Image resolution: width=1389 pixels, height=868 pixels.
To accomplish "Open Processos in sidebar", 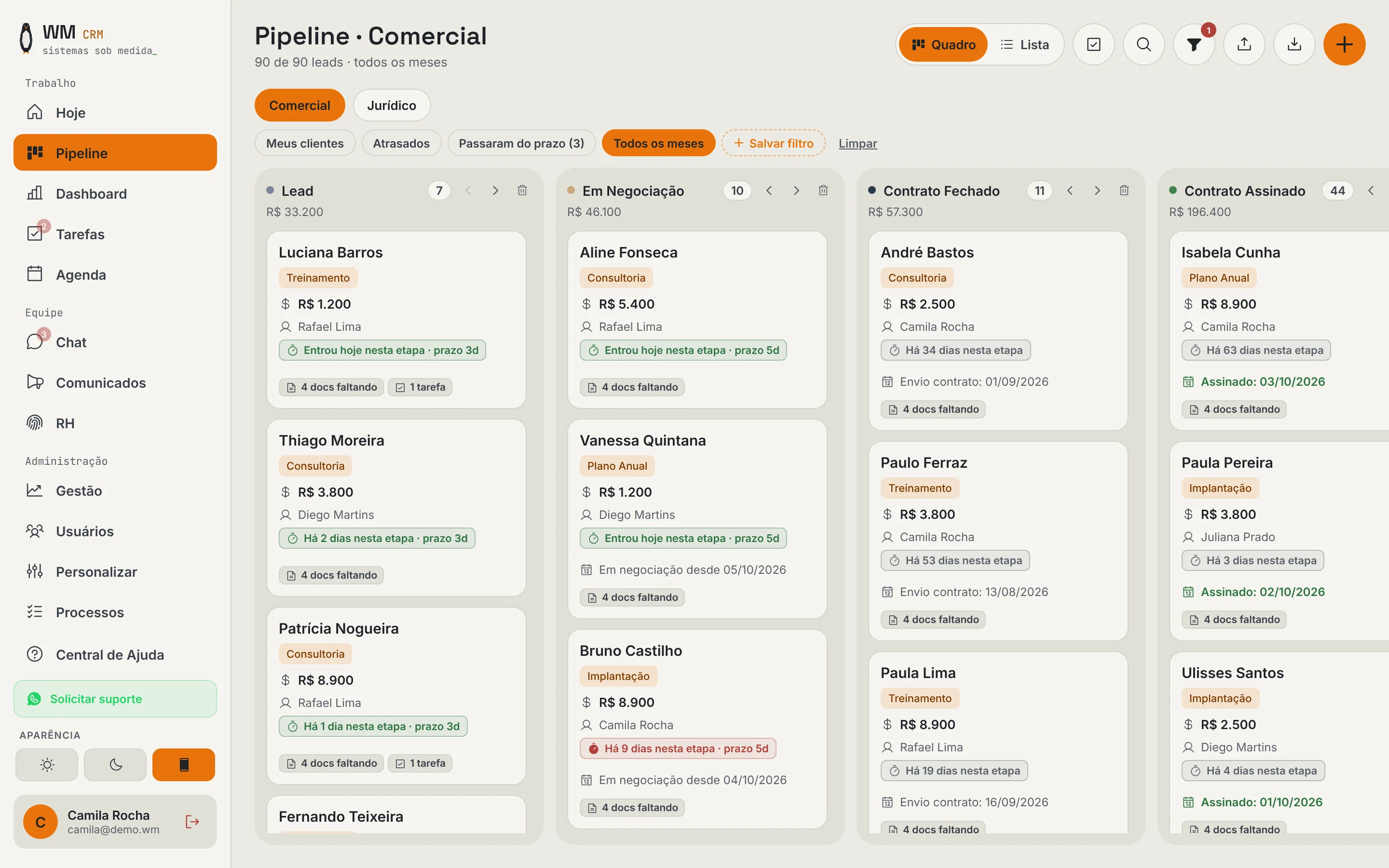I will 115,612.
